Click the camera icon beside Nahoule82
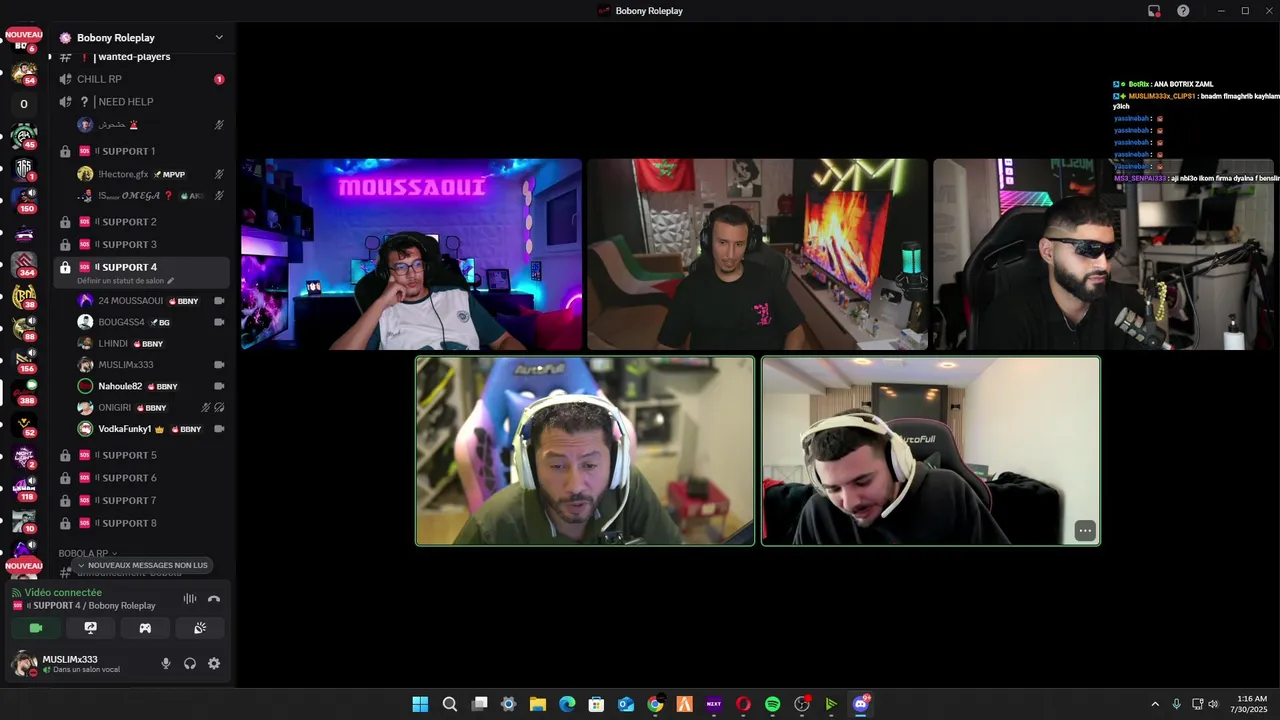This screenshot has height=720, width=1280. click(x=219, y=386)
